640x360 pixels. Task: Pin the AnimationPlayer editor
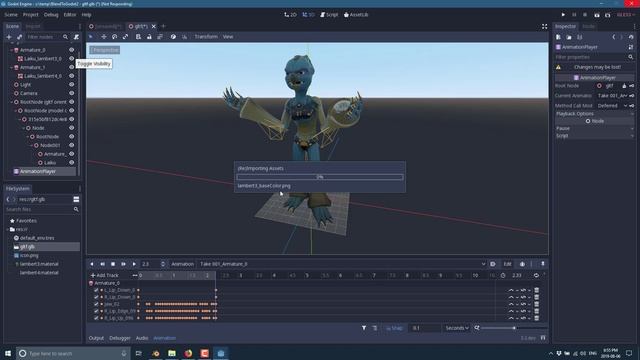pyautogui.click(x=543, y=264)
